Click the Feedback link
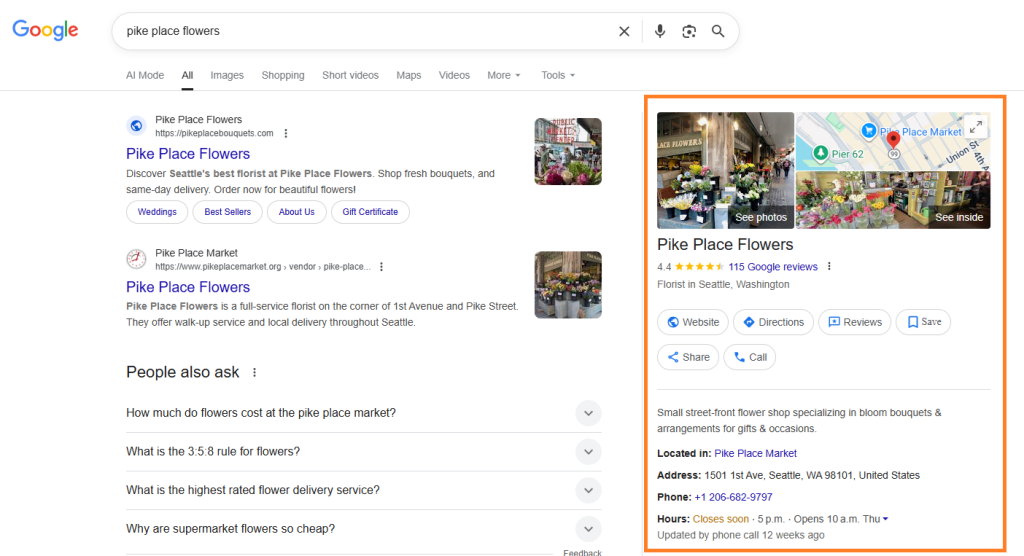The image size is (1024, 556). click(582, 552)
